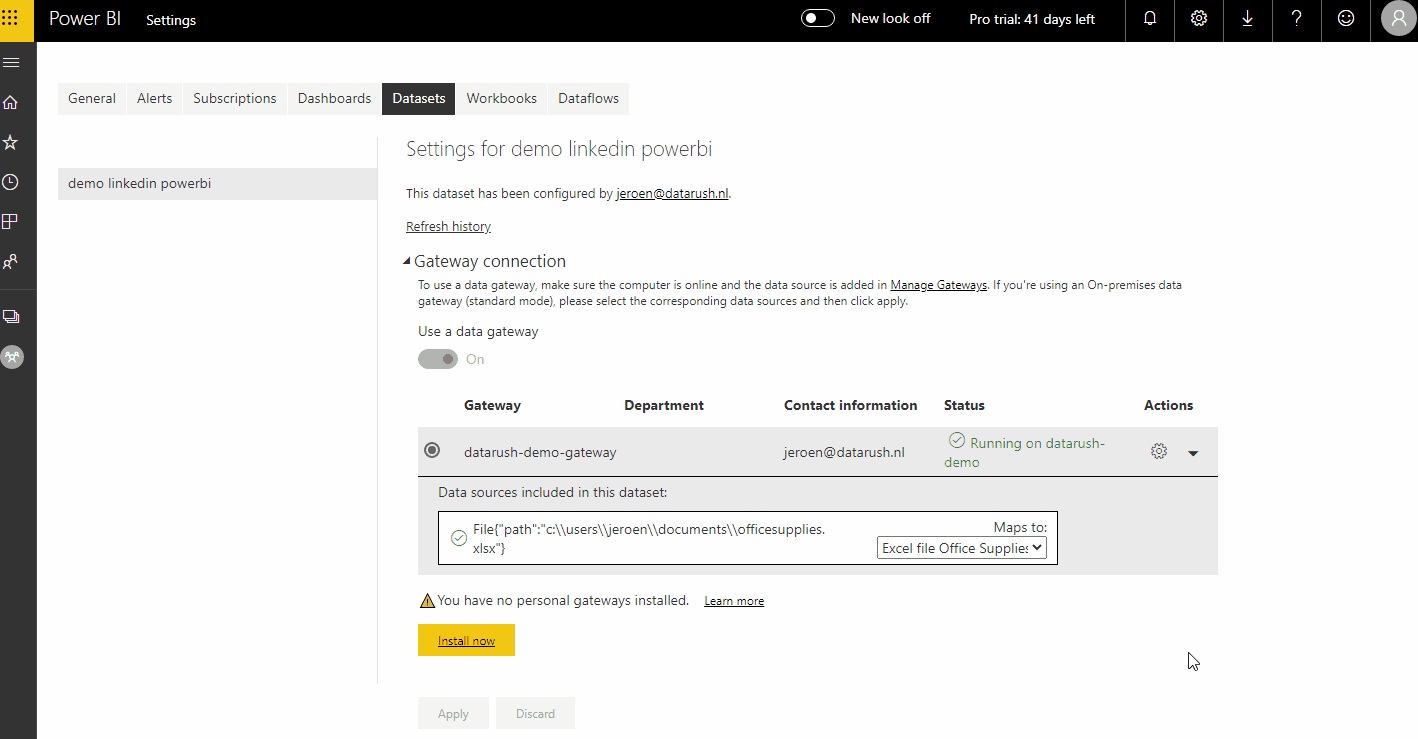This screenshot has width=1418, height=739.
Task: Toggle New look switch
Action: click(x=818, y=19)
